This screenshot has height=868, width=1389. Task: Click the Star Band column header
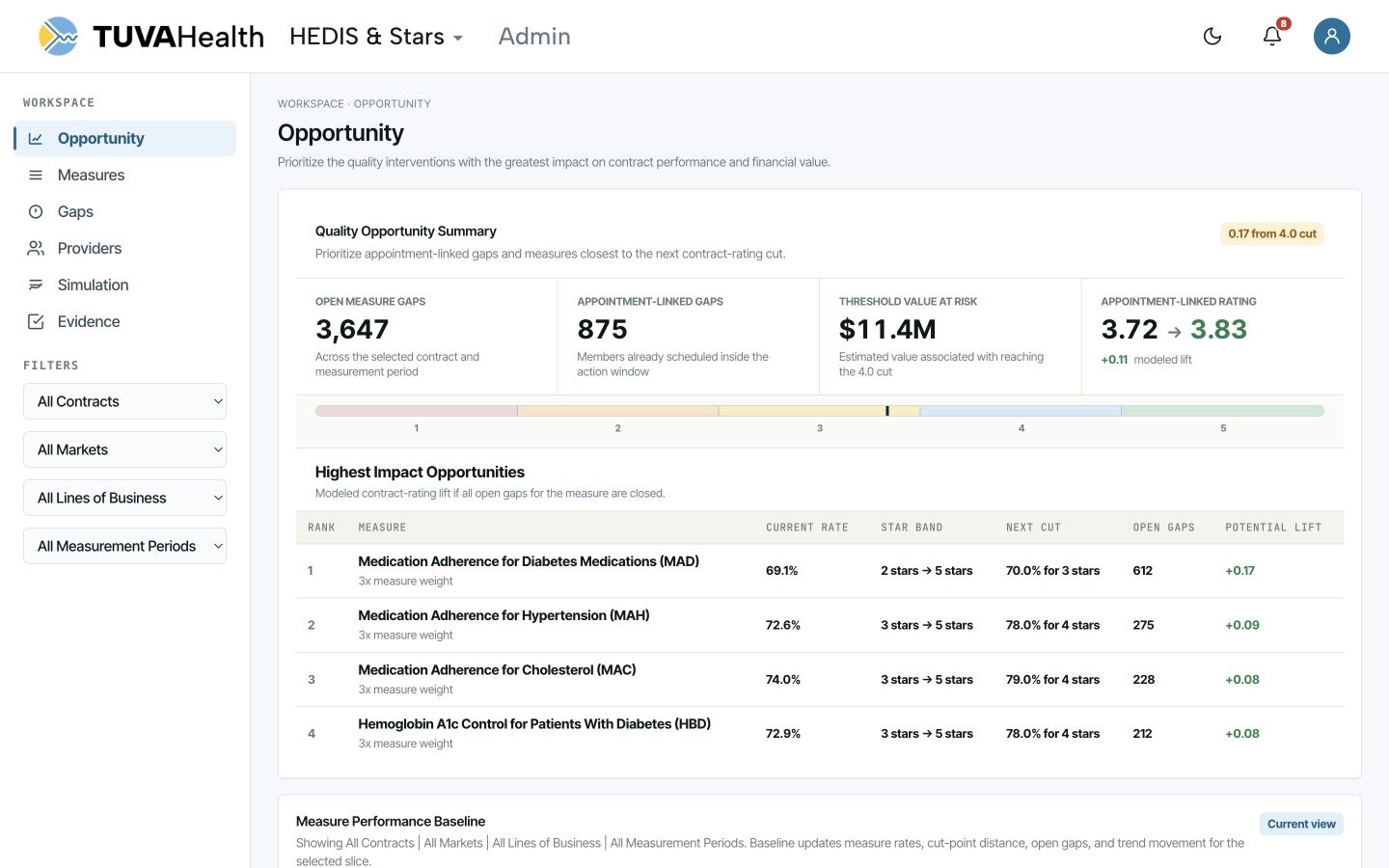tap(912, 528)
